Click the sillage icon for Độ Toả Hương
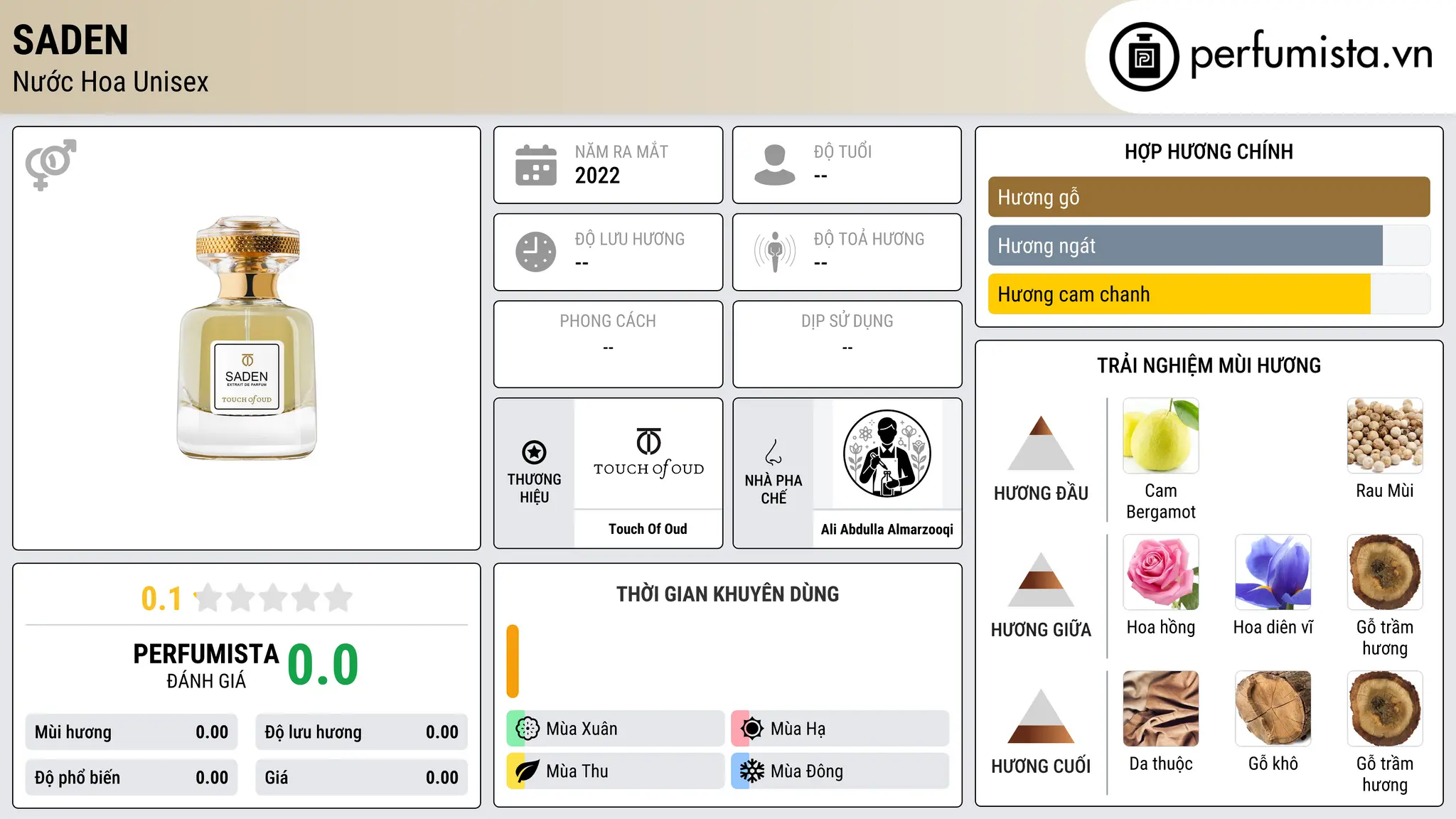1456x819 pixels. (775, 252)
